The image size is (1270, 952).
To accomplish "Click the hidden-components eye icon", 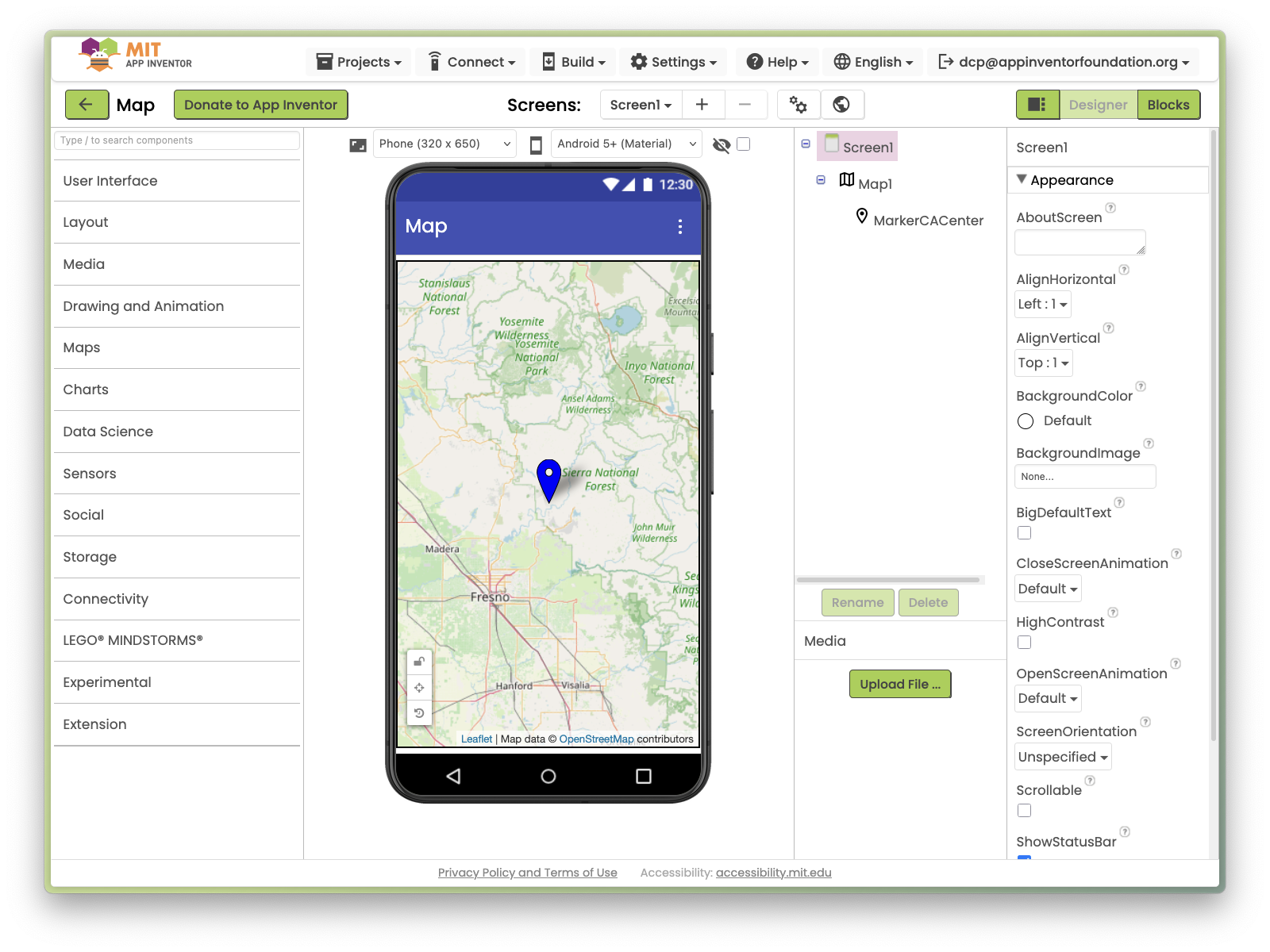I will click(722, 145).
